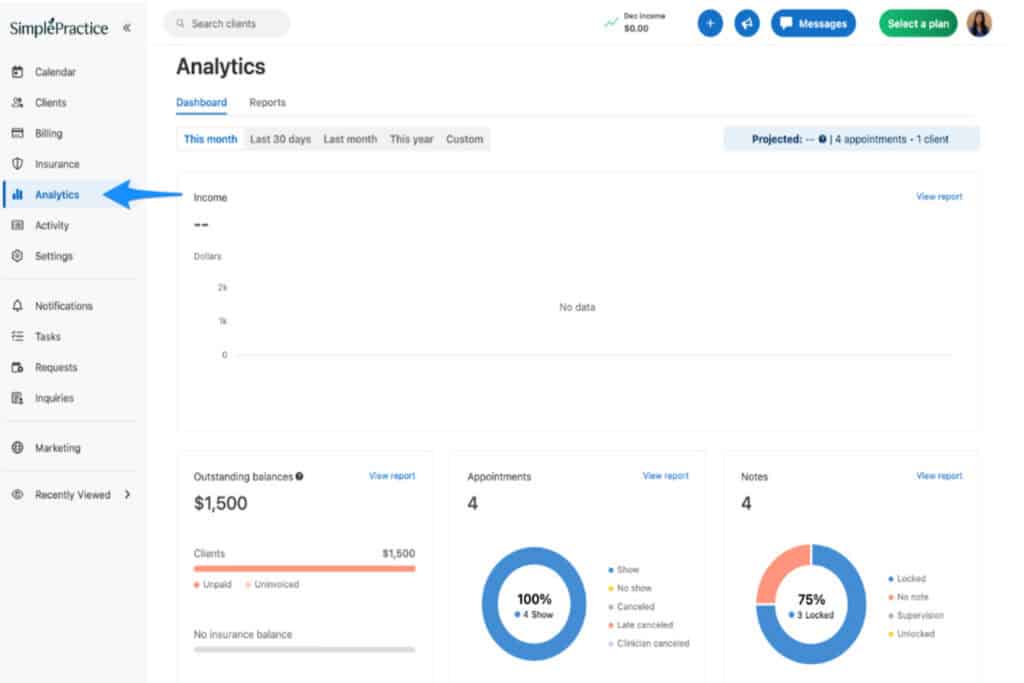Expand the Recently Viewed list
Screen dimensions: 1024x683
(128, 494)
